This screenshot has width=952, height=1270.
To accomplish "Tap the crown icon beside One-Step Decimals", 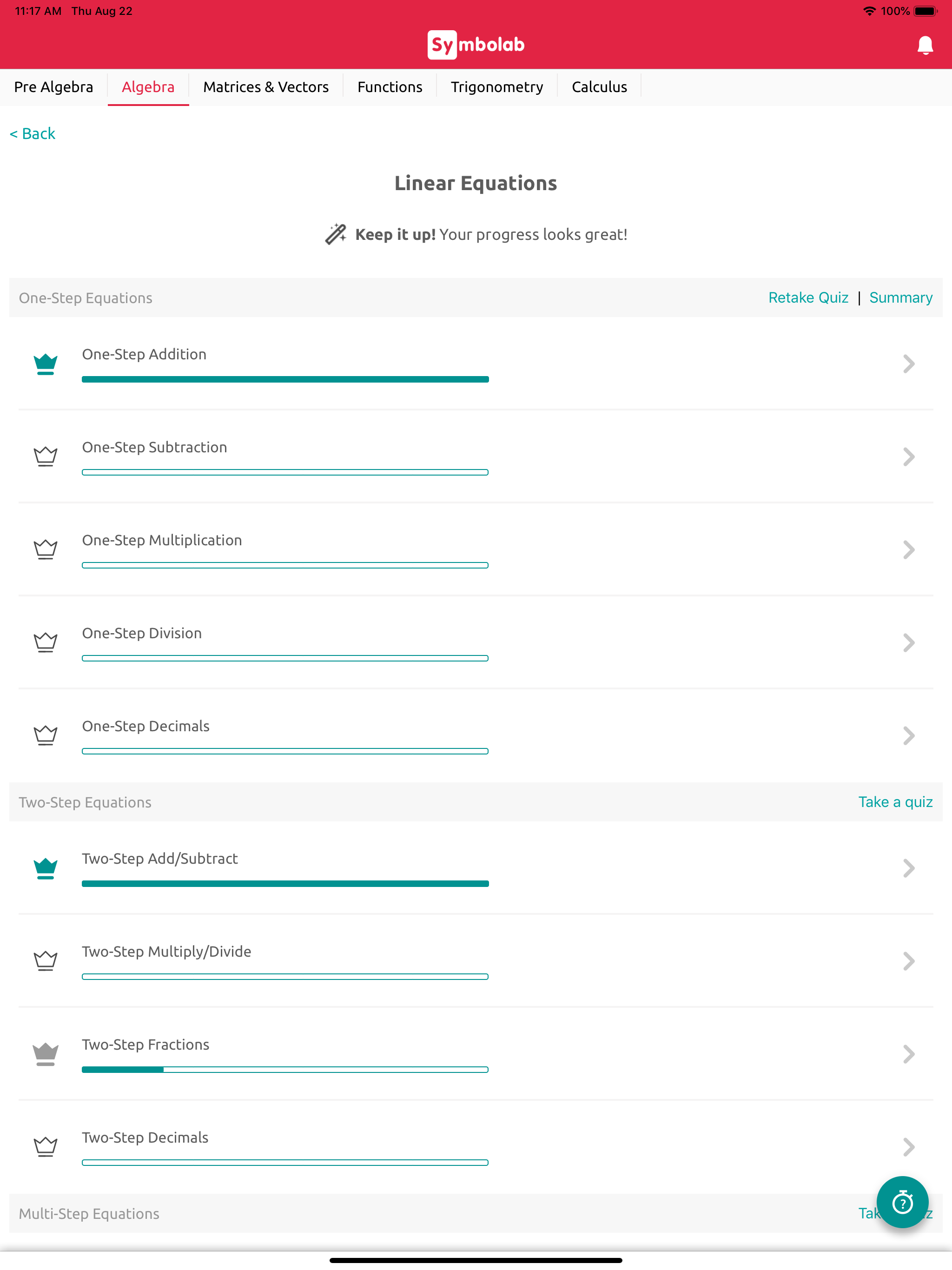I will (46, 735).
